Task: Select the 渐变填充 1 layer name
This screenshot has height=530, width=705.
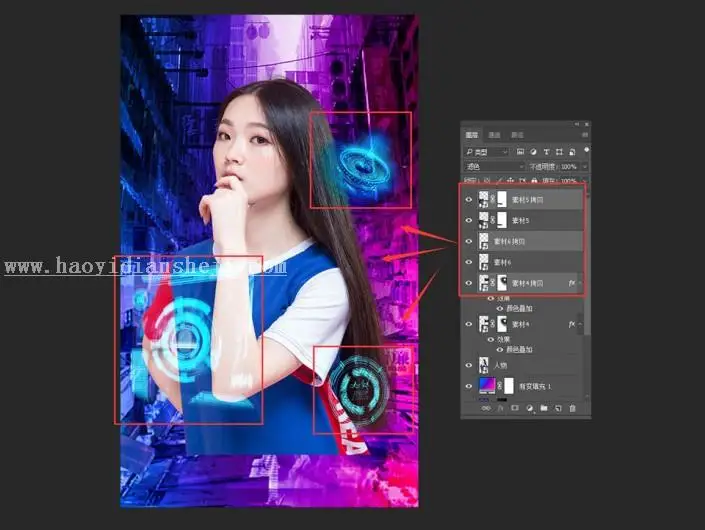Action: pos(535,386)
